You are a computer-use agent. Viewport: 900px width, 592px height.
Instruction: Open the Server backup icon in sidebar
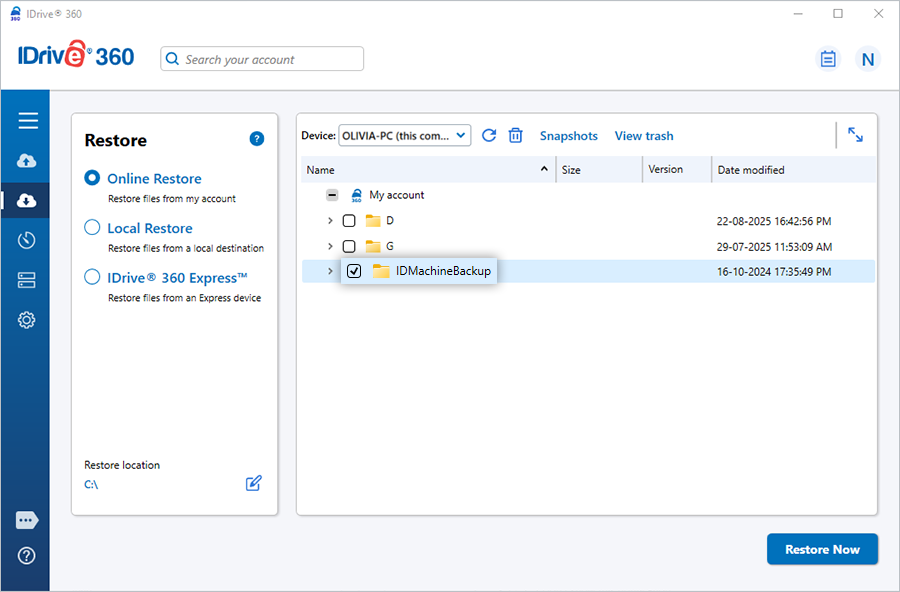(x=27, y=280)
